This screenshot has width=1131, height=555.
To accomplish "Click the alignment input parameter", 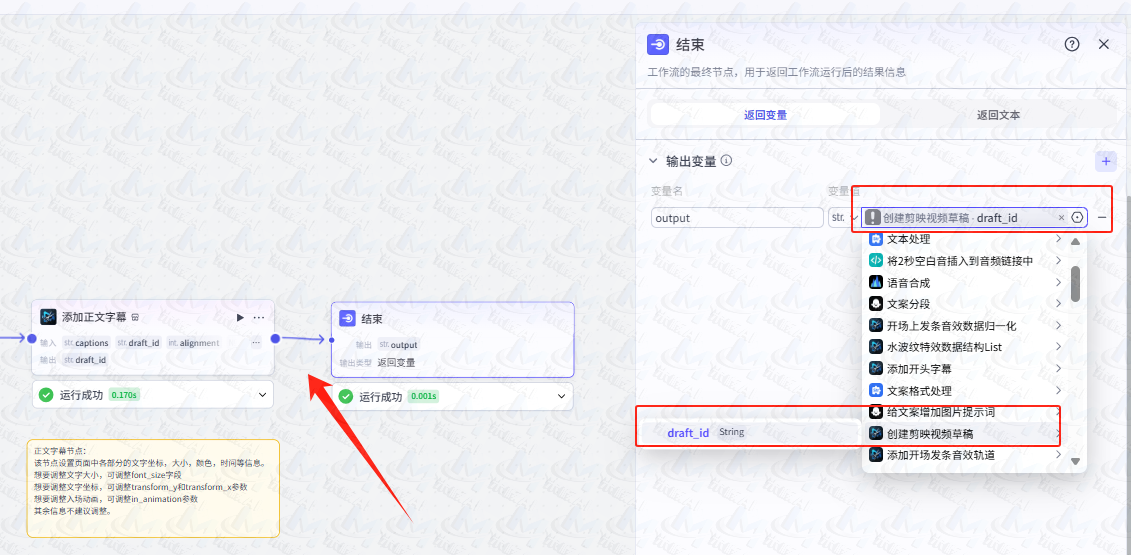I will [193, 343].
